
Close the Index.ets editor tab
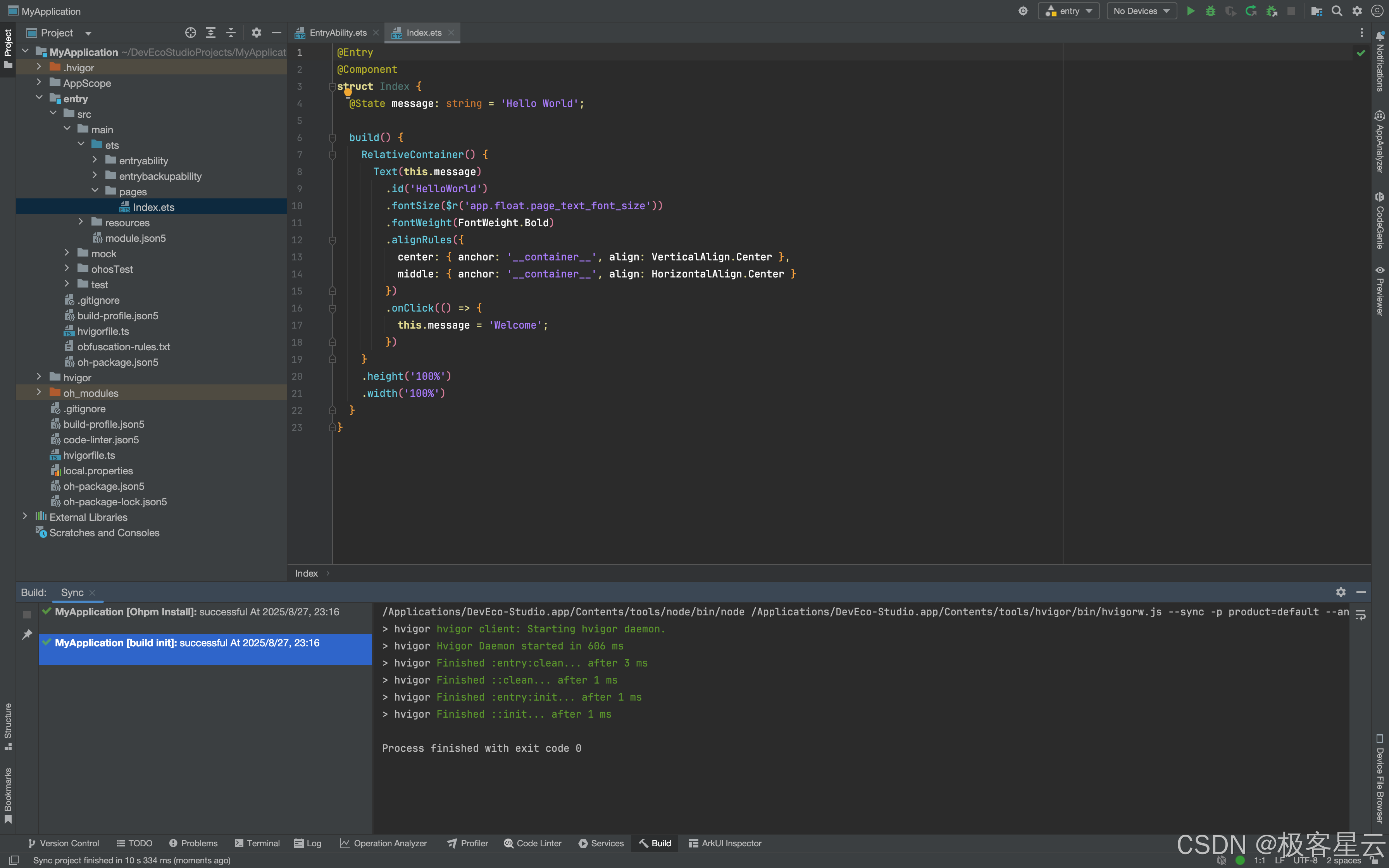[451, 33]
